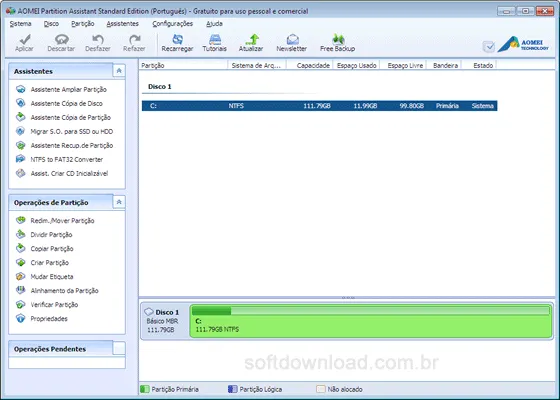
Task: Open the Newsletter envelope icon
Action: coord(292,39)
